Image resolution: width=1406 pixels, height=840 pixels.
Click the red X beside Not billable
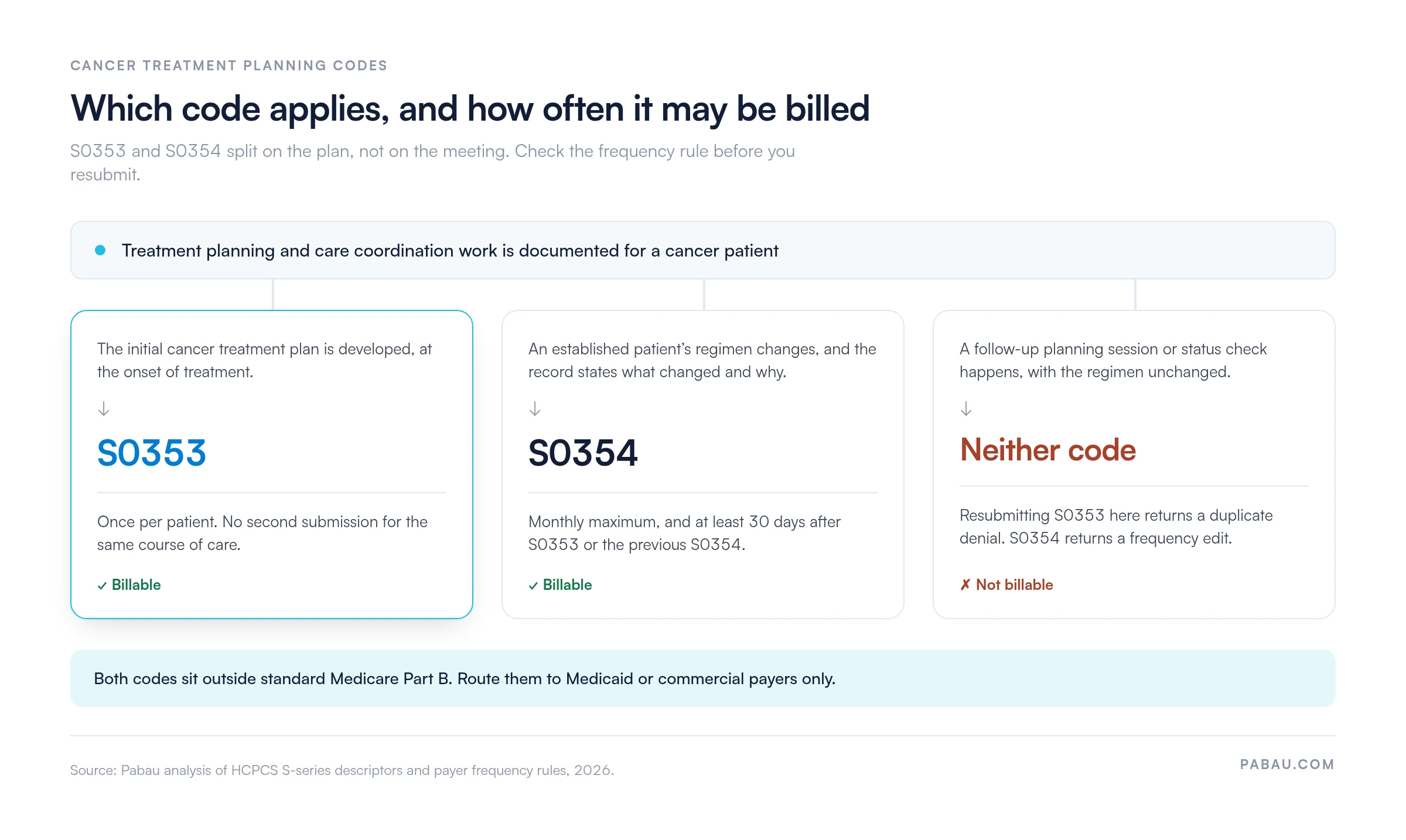coord(965,585)
